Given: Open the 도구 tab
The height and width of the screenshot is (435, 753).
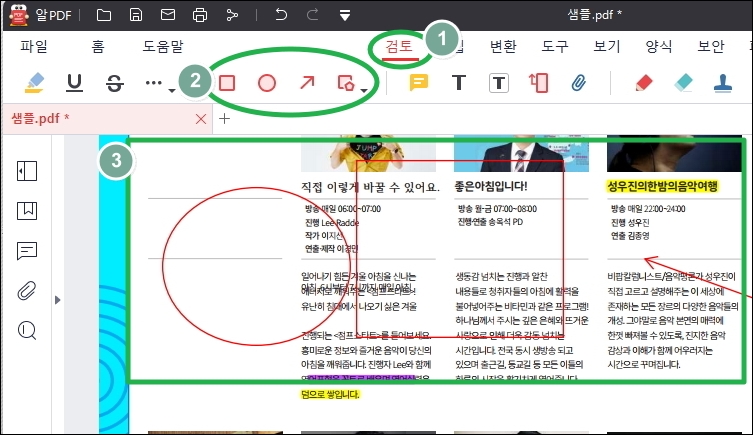Looking at the screenshot, I should tap(555, 46).
